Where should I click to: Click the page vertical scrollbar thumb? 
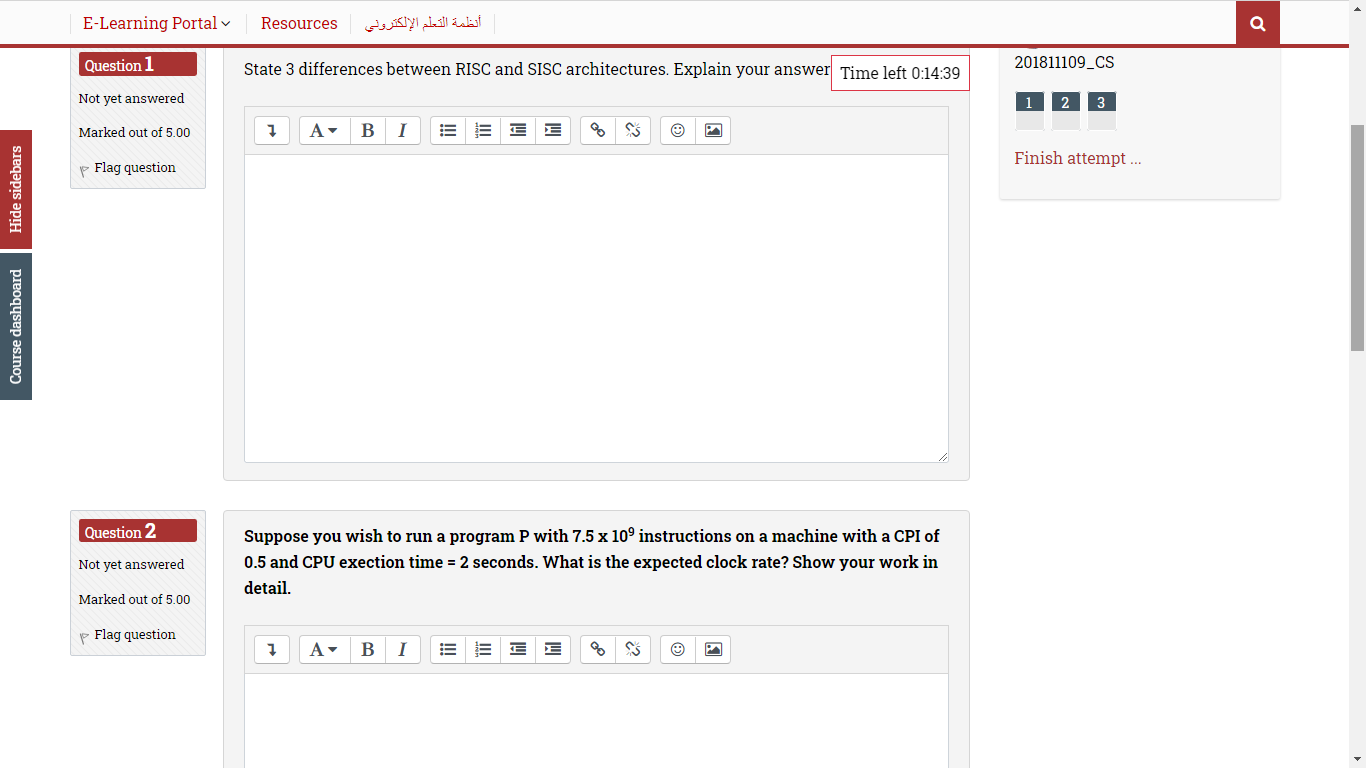(x=1357, y=238)
